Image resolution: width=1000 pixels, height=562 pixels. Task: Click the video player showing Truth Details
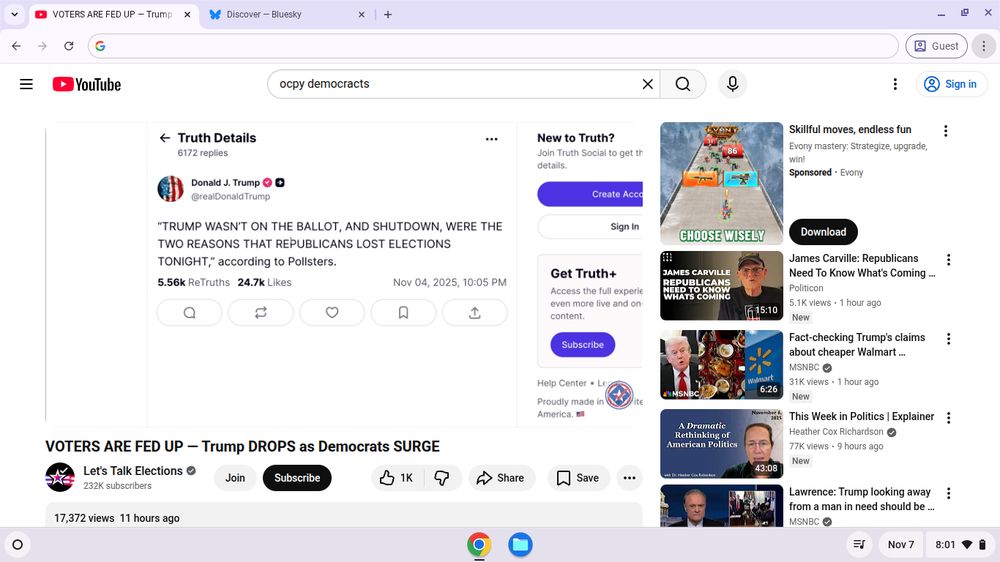344,273
